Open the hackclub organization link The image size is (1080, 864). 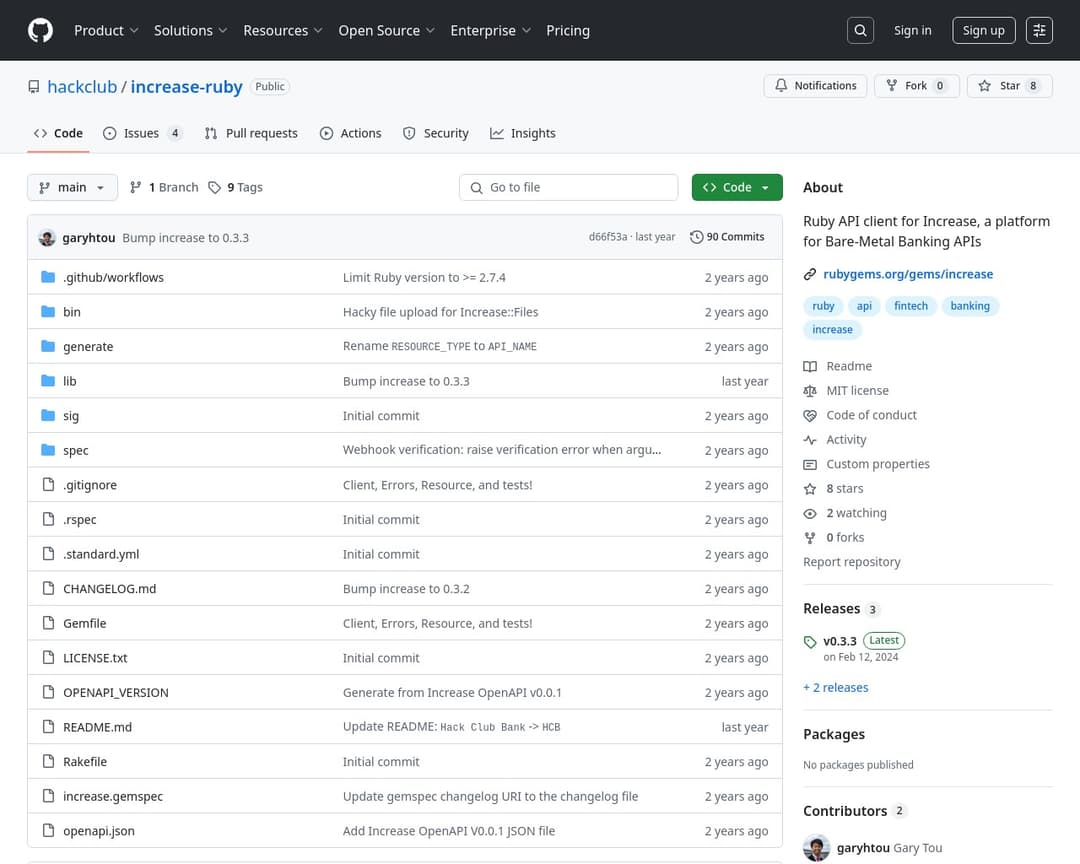tap(82, 87)
